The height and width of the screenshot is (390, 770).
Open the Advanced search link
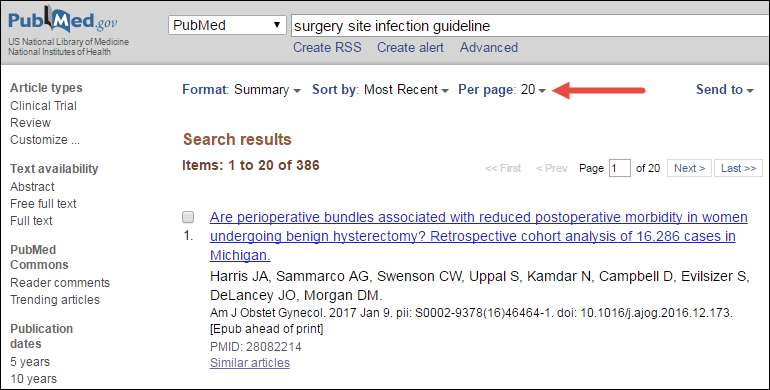pos(489,48)
